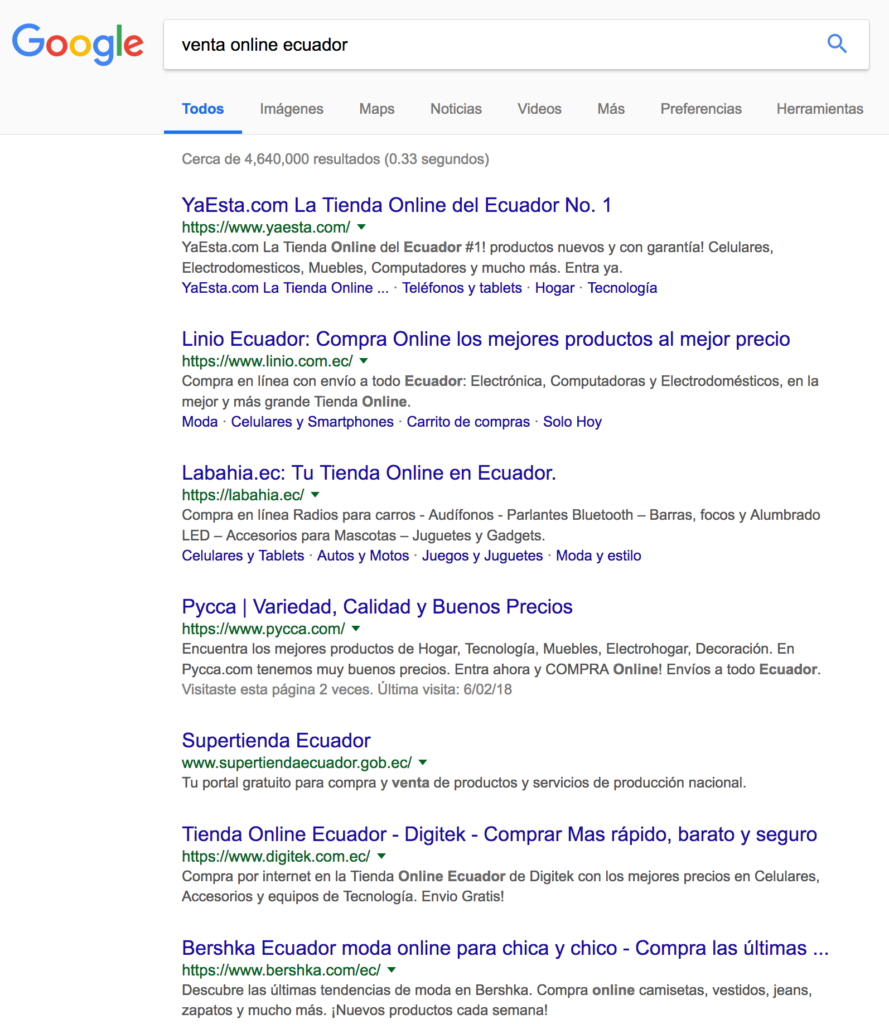Expand the dropdown arrow next to labahia.ec URL
The height and width of the screenshot is (1024, 889).
(315, 495)
